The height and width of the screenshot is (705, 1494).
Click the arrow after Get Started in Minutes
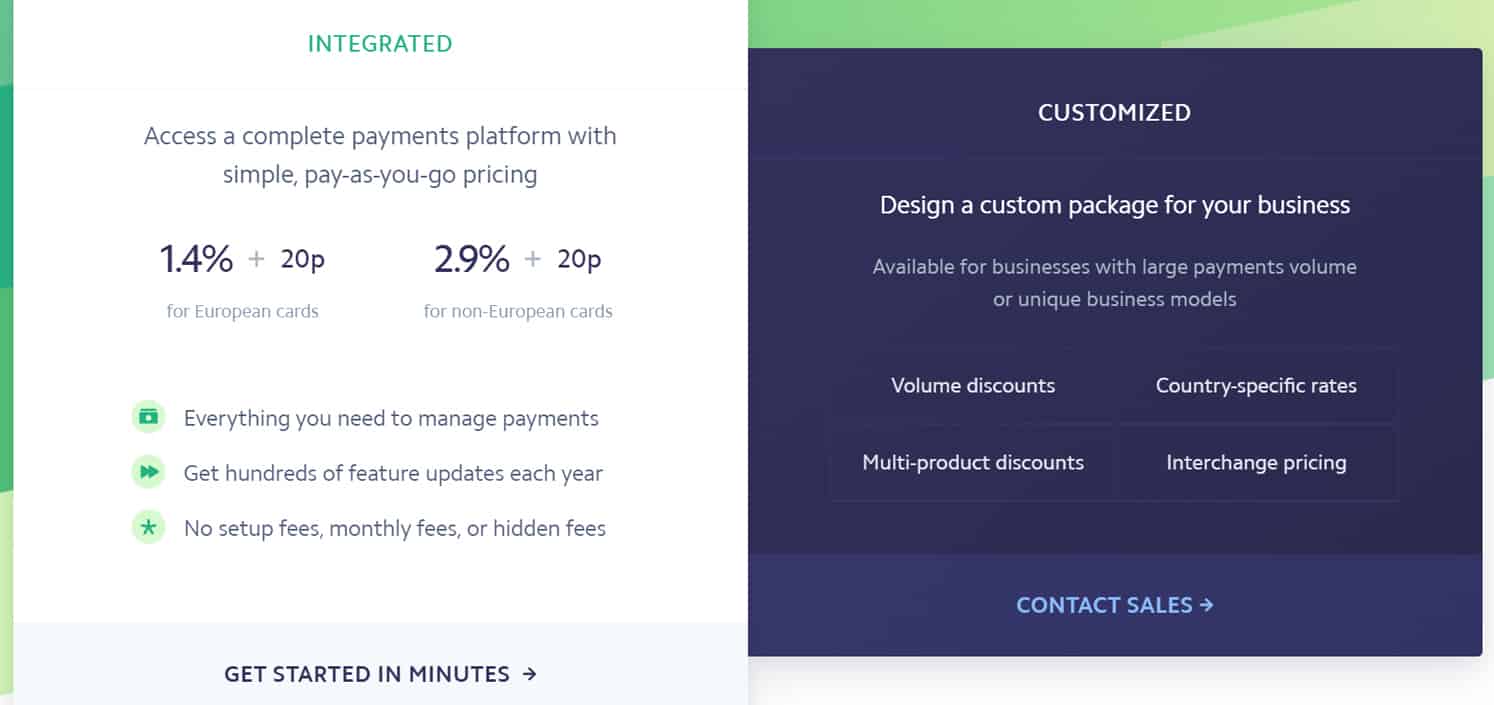530,674
